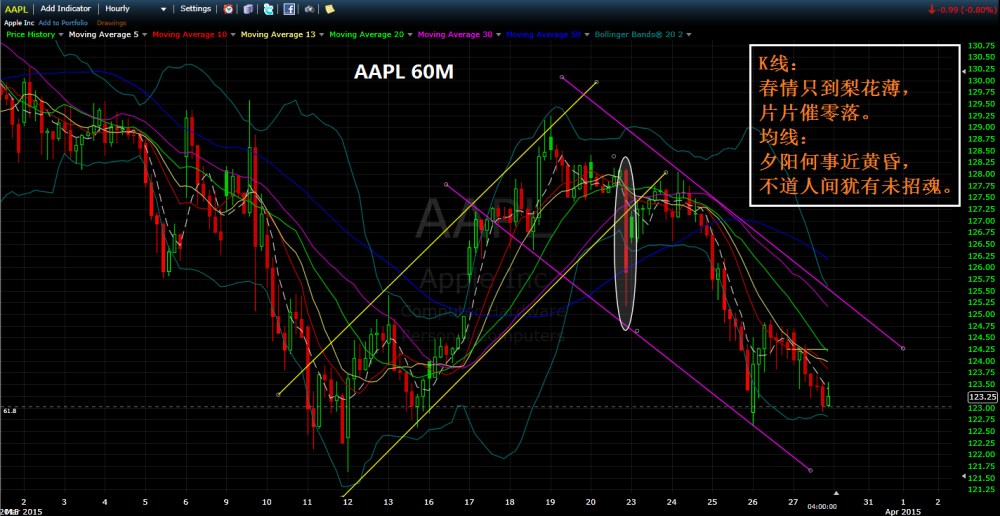This screenshot has height=516, width=1000.
Task: Expand the Price History options arrow
Action: coord(62,35)
